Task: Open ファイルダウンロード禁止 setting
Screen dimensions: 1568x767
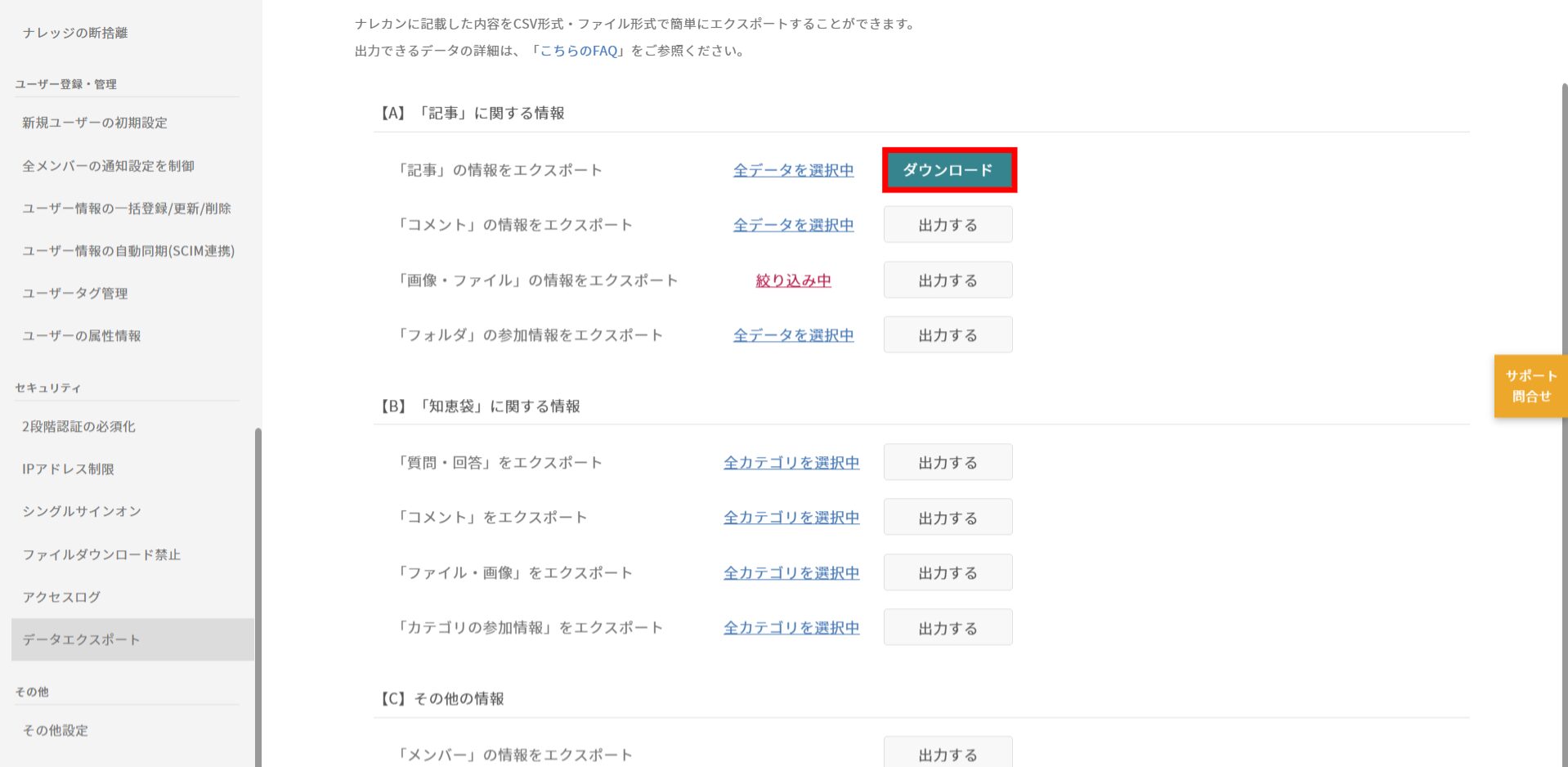Action: (101, 554)
